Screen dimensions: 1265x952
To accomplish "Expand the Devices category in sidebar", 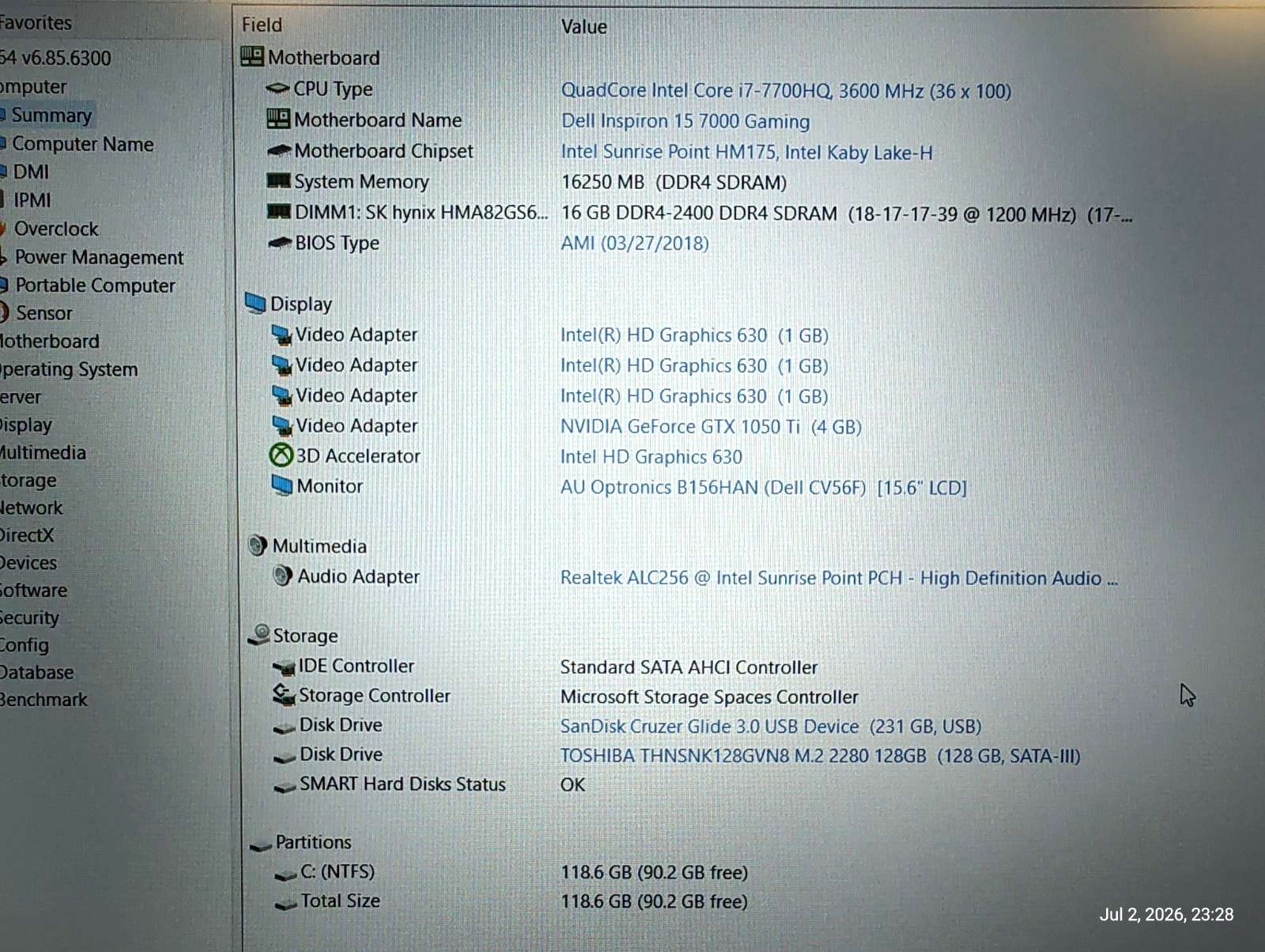I will (x=28, y=563).
